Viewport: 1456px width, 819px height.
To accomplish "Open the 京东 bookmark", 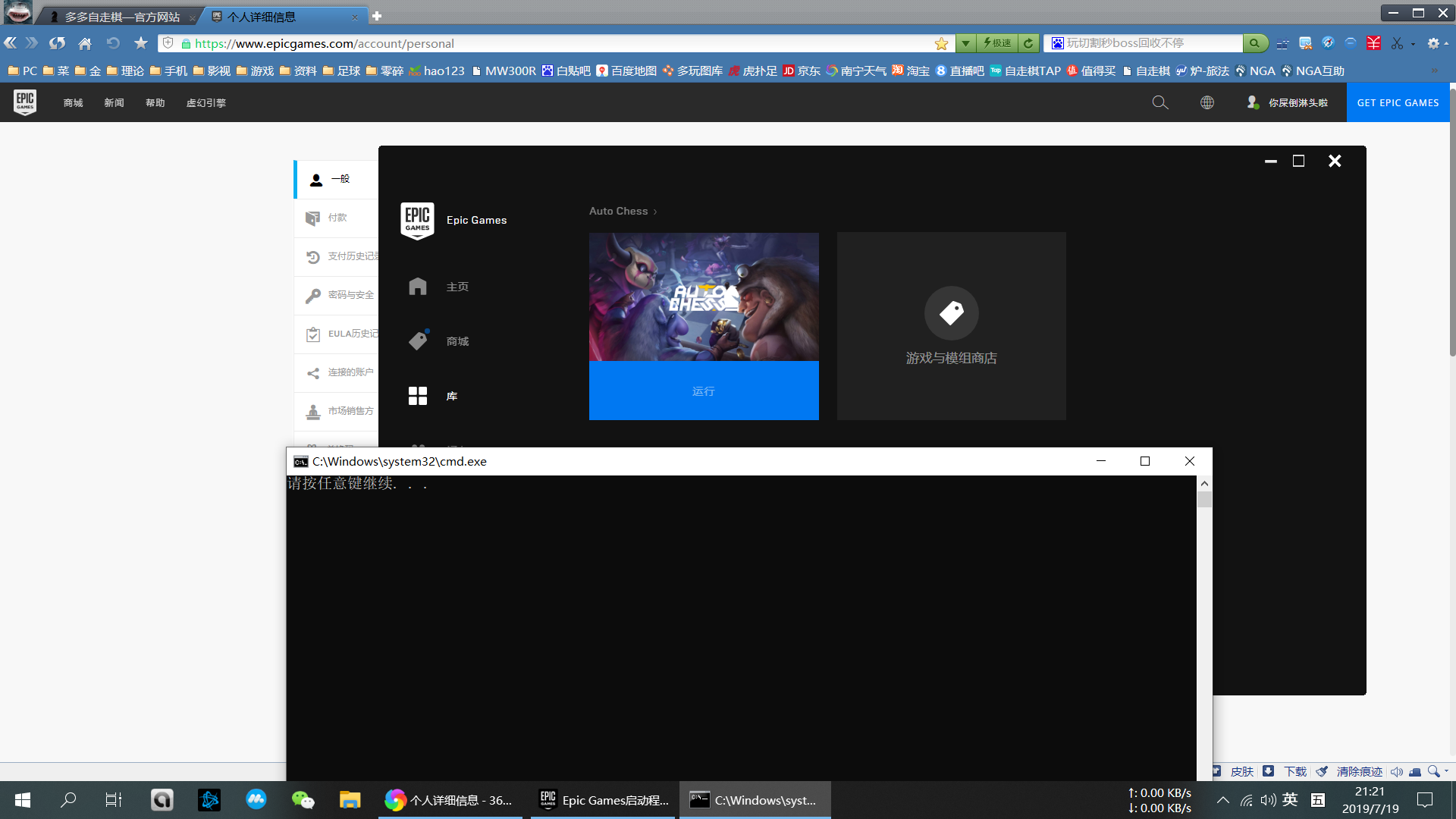I will point(802,71).
